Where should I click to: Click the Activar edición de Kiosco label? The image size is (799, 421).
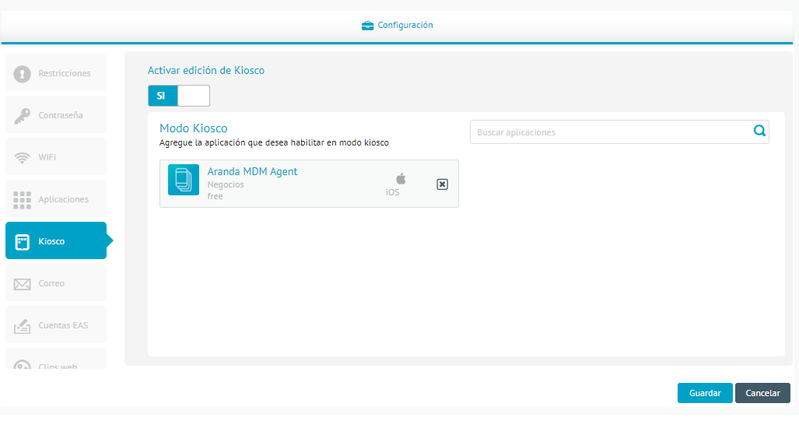coord(206,70)
